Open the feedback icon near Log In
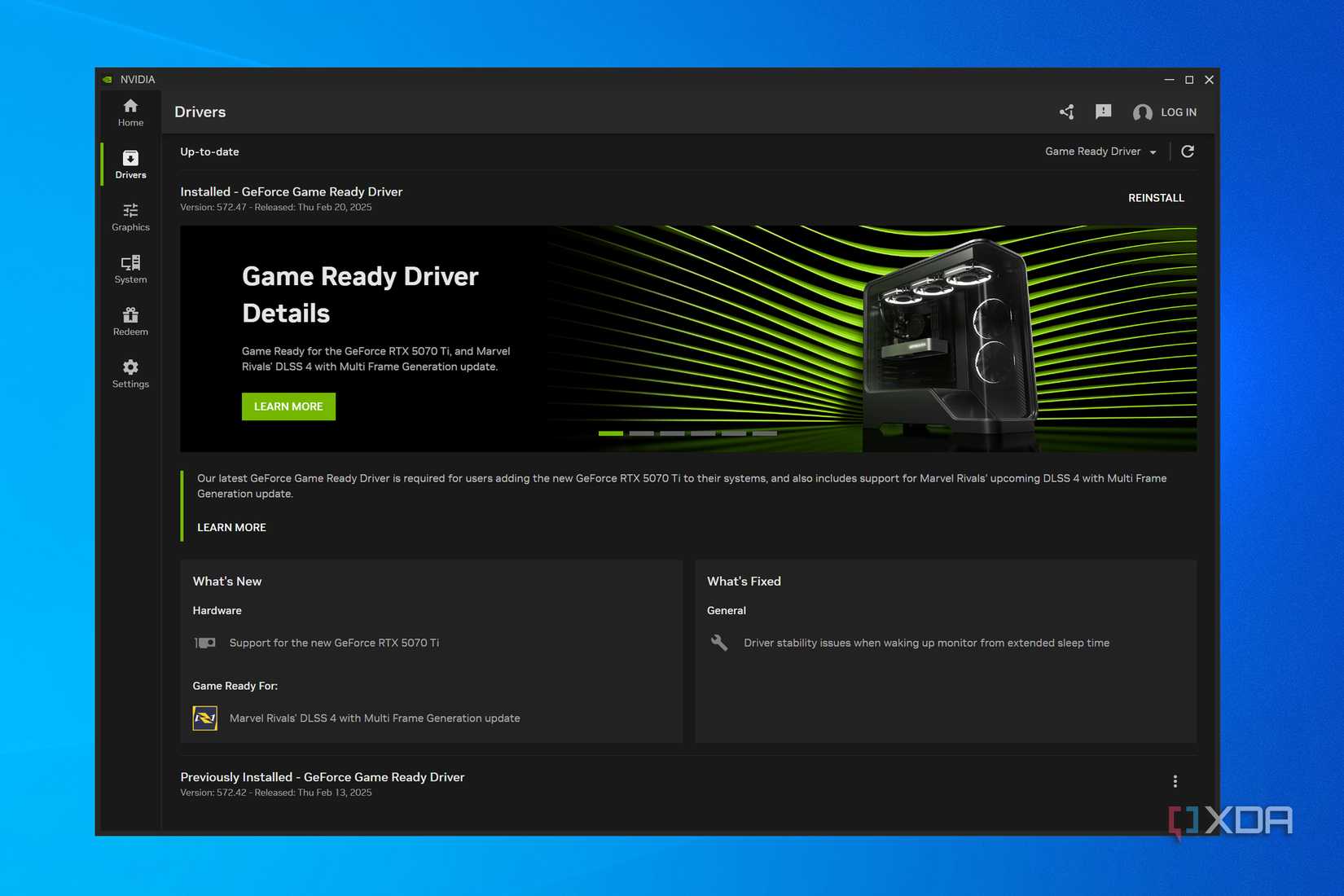1344x896 pixels. [x=1103, y=112]
